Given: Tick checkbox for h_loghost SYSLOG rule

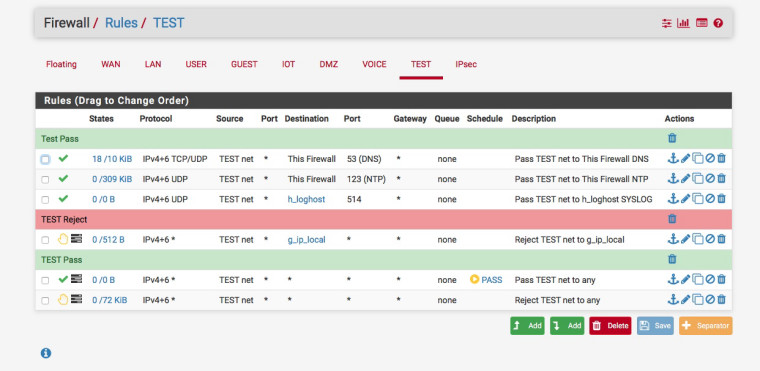Looking at the screenshot, I should point(45,199).
